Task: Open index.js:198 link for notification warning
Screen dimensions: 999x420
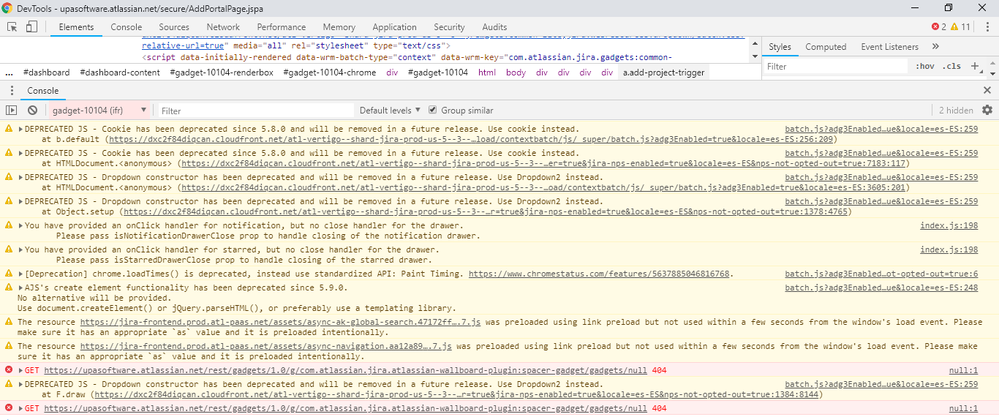Action: (x=949, y=226)
